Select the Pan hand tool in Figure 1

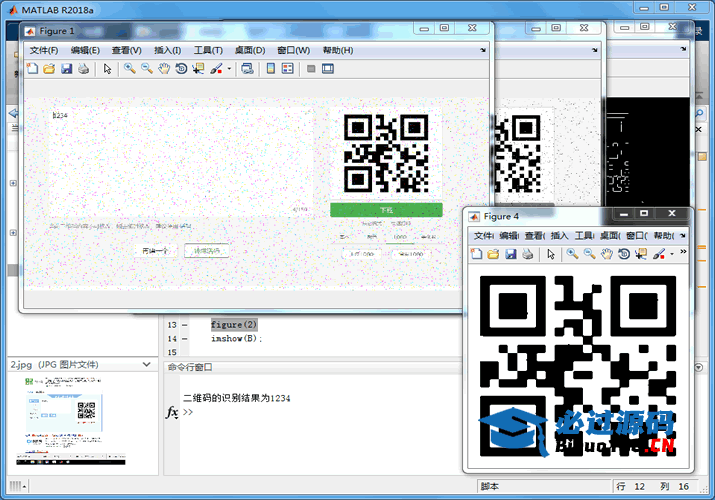coord(164,69)
